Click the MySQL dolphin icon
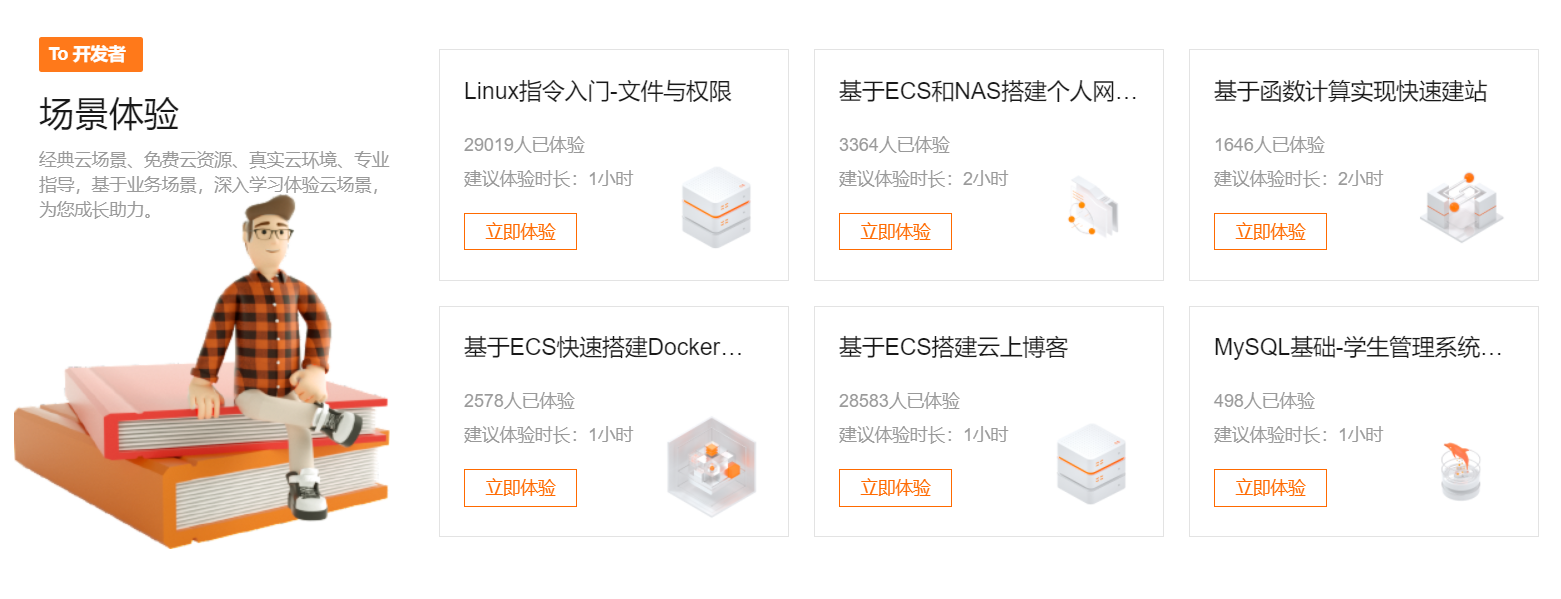This screenshot has width=1561, height=599. 1461,470
